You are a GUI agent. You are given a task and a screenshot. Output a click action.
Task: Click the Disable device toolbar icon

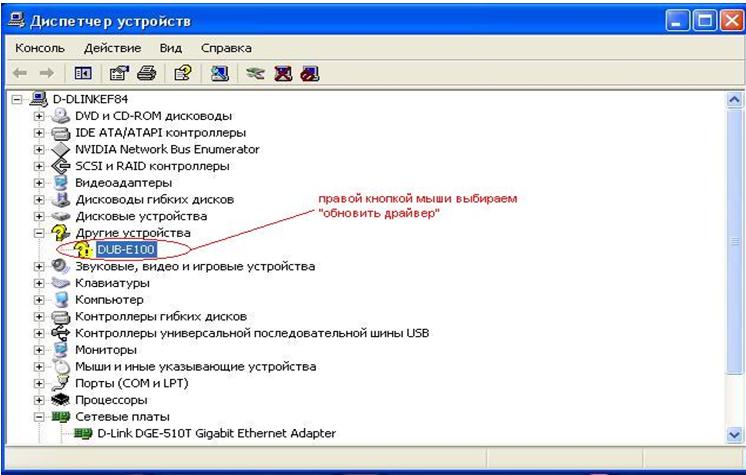coord(310,73)
